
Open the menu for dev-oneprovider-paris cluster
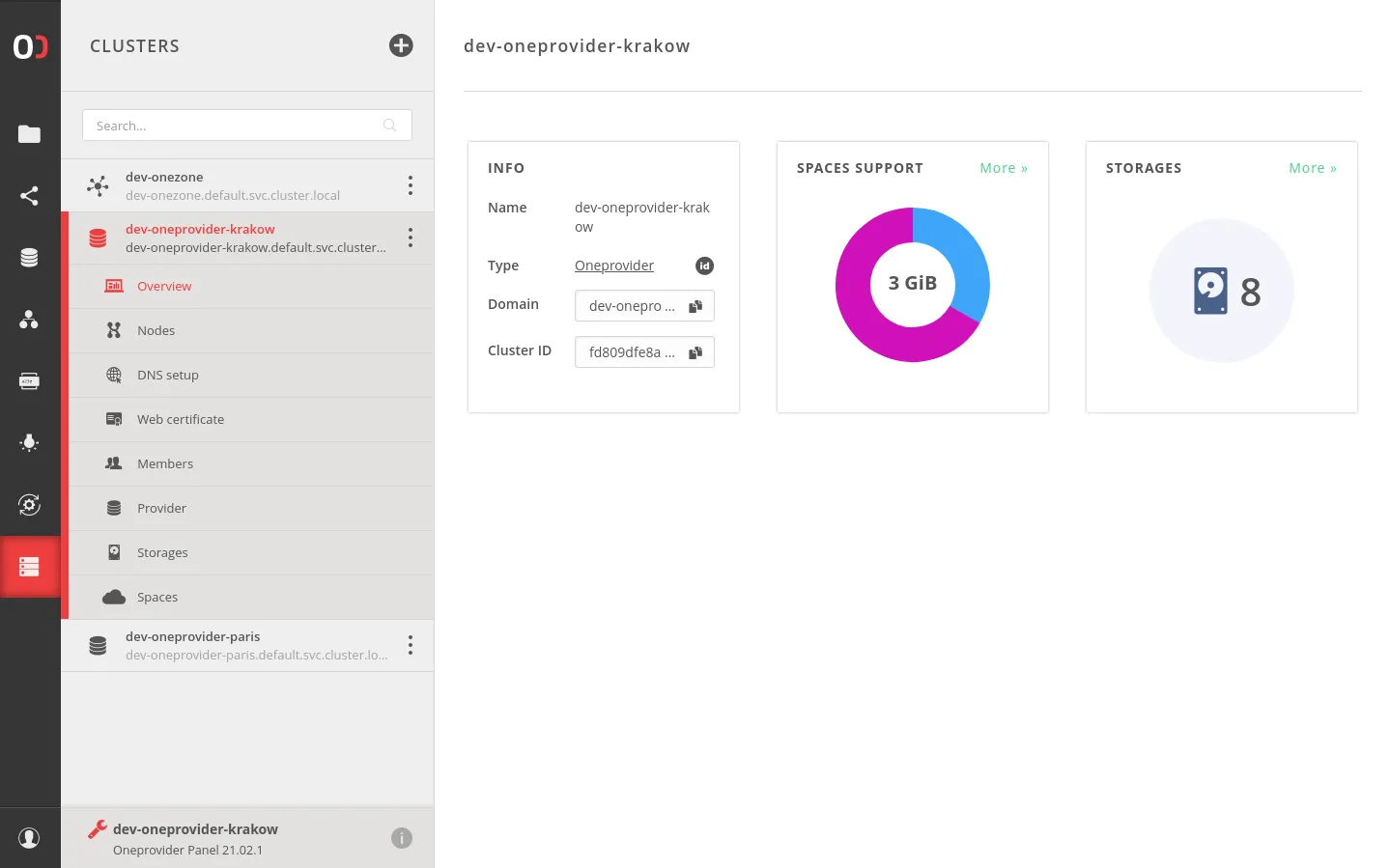pyautogui.click(x=410, y=645)
